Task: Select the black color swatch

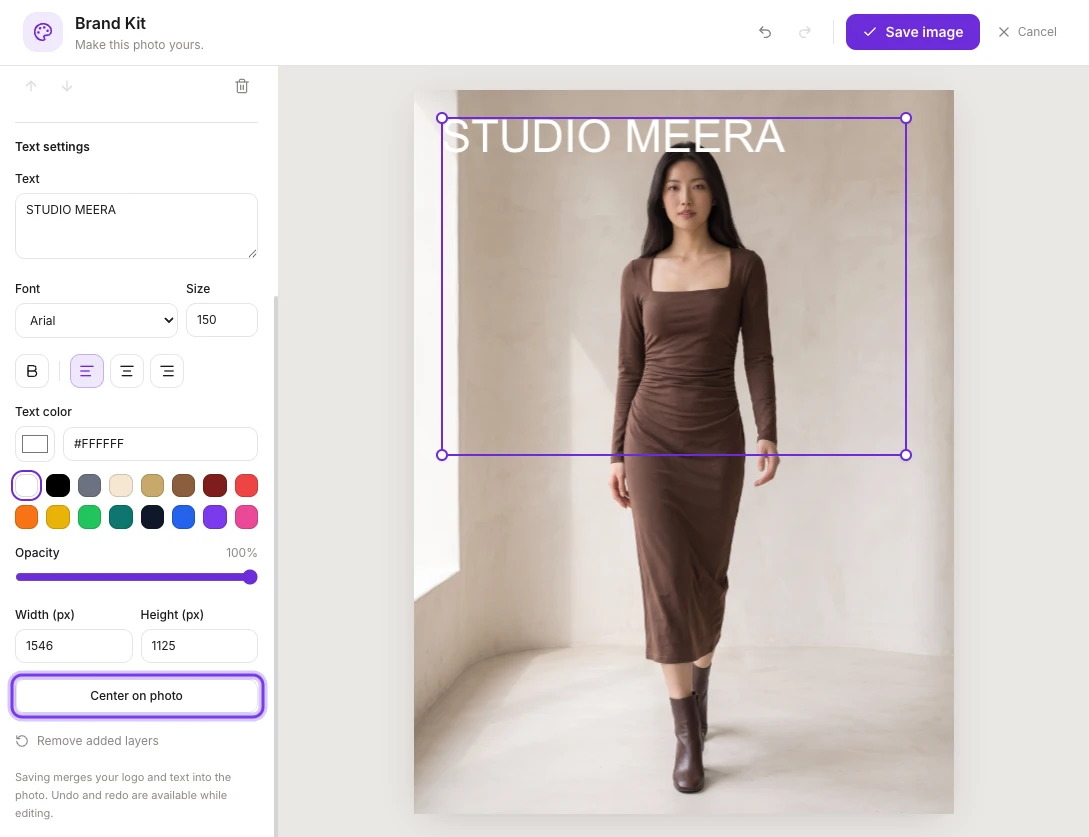Action: pos(58,486)
